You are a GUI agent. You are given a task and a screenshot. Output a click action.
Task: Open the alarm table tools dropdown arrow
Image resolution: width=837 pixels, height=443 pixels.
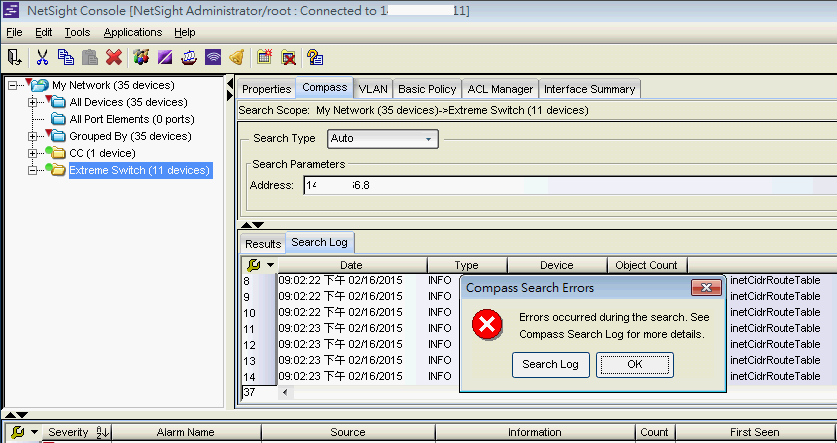(35, 432)
